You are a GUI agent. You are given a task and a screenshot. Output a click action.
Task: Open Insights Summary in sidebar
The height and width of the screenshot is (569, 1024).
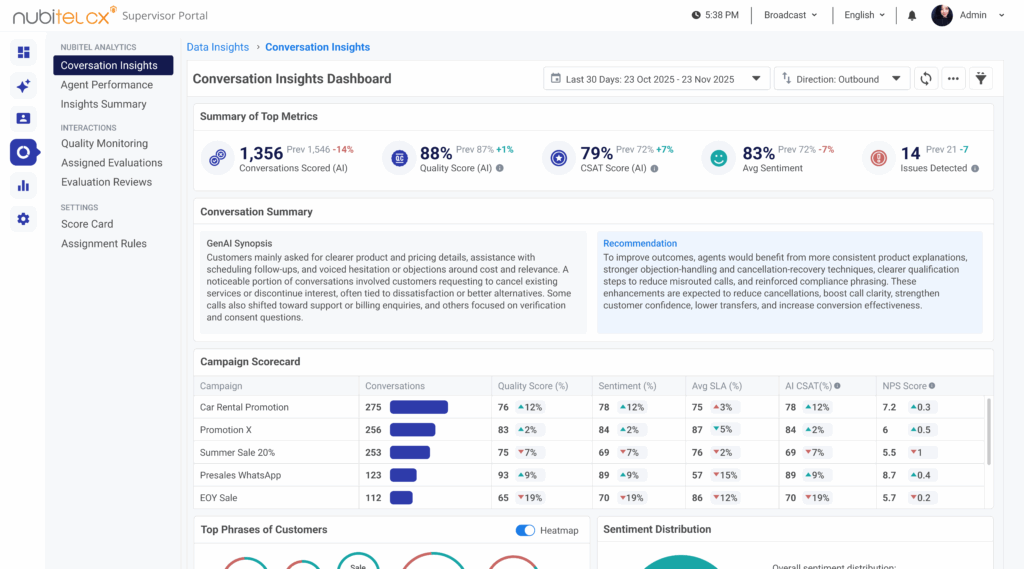coord(103,104)
